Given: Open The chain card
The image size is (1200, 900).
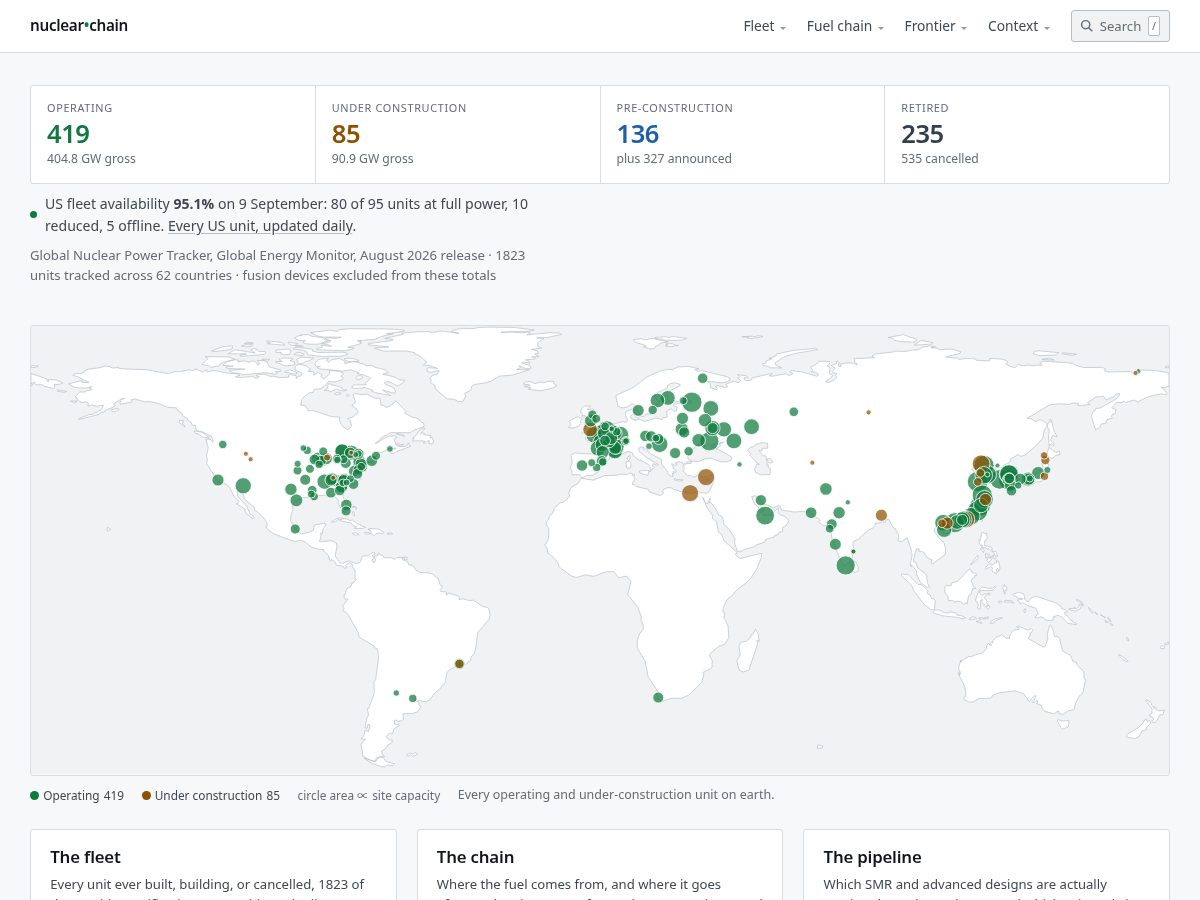Looking at the screenshot, I should tap(600, 864).
